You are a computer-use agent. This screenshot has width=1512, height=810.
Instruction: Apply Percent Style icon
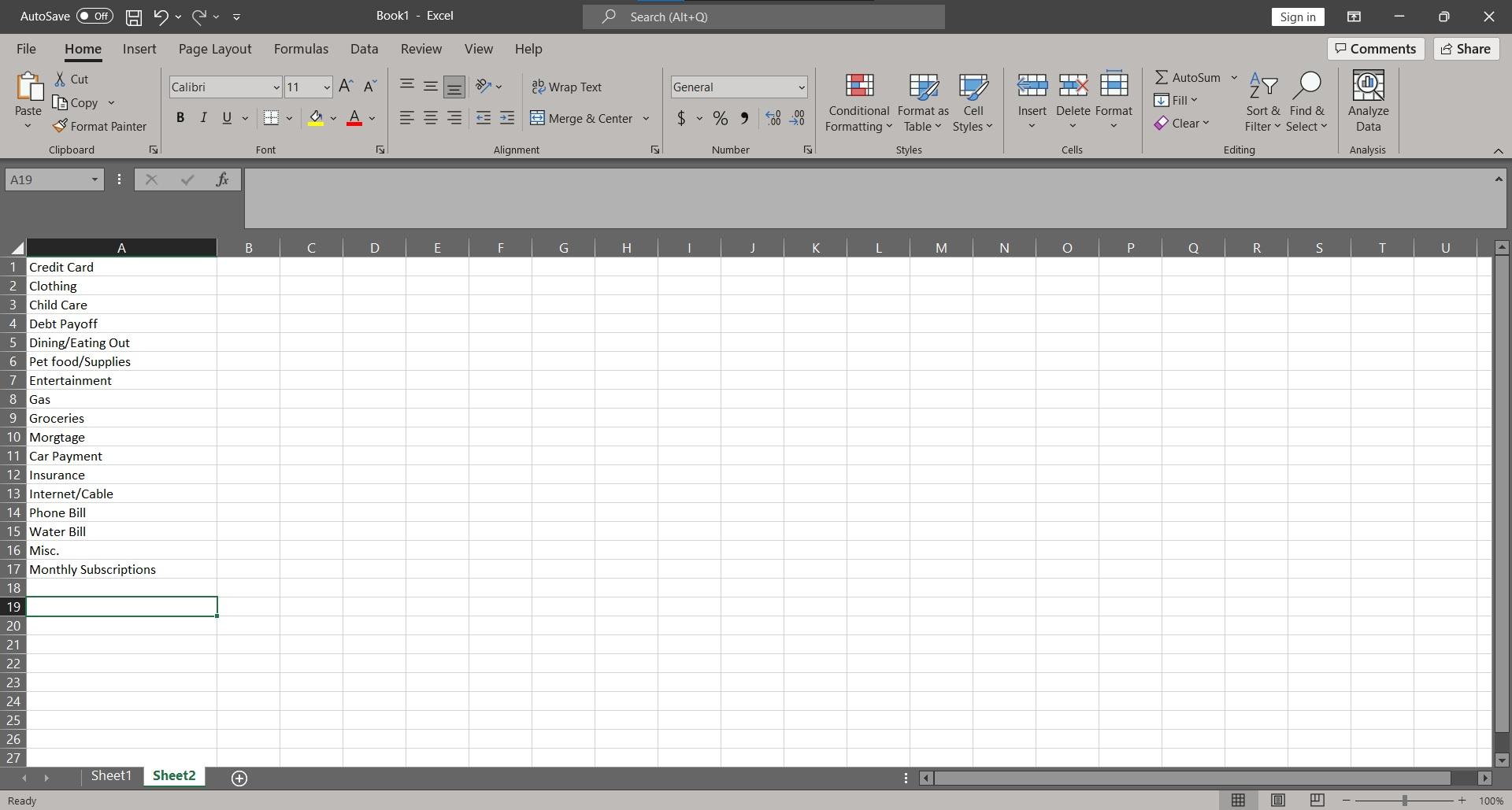(x=720, y=118)
